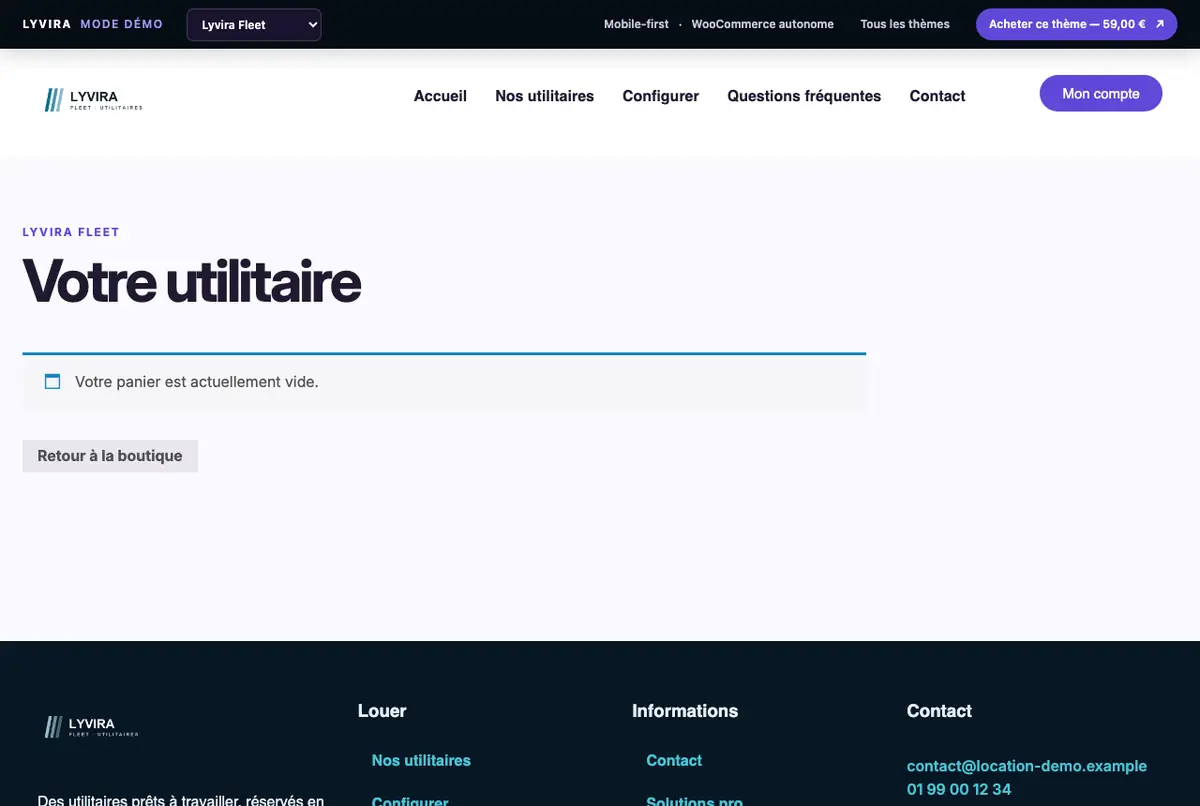Open the Lyvira Fleet theme selector dropdown
1200x806 pixels.
click(x=254, y=25)
